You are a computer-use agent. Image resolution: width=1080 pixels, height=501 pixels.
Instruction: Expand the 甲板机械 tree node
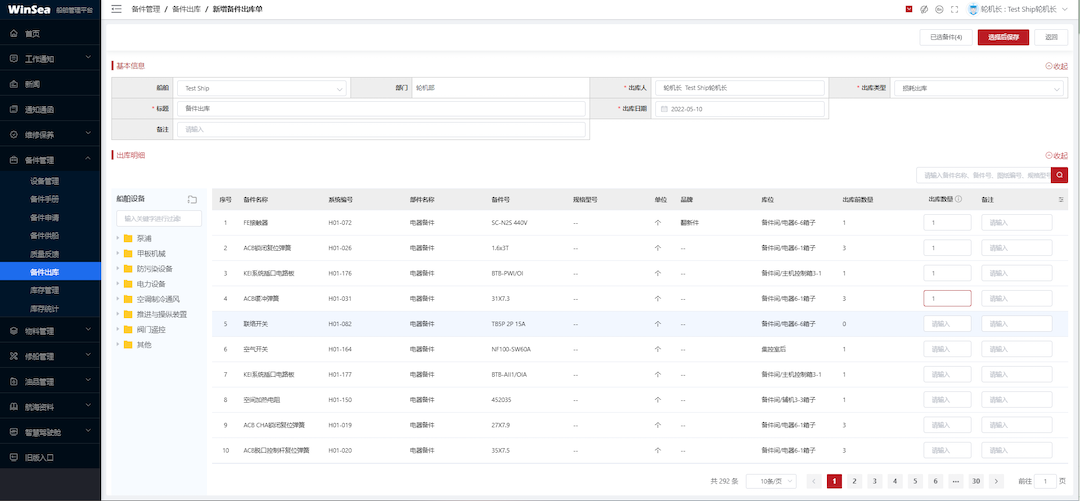click(x=118, y=254)
